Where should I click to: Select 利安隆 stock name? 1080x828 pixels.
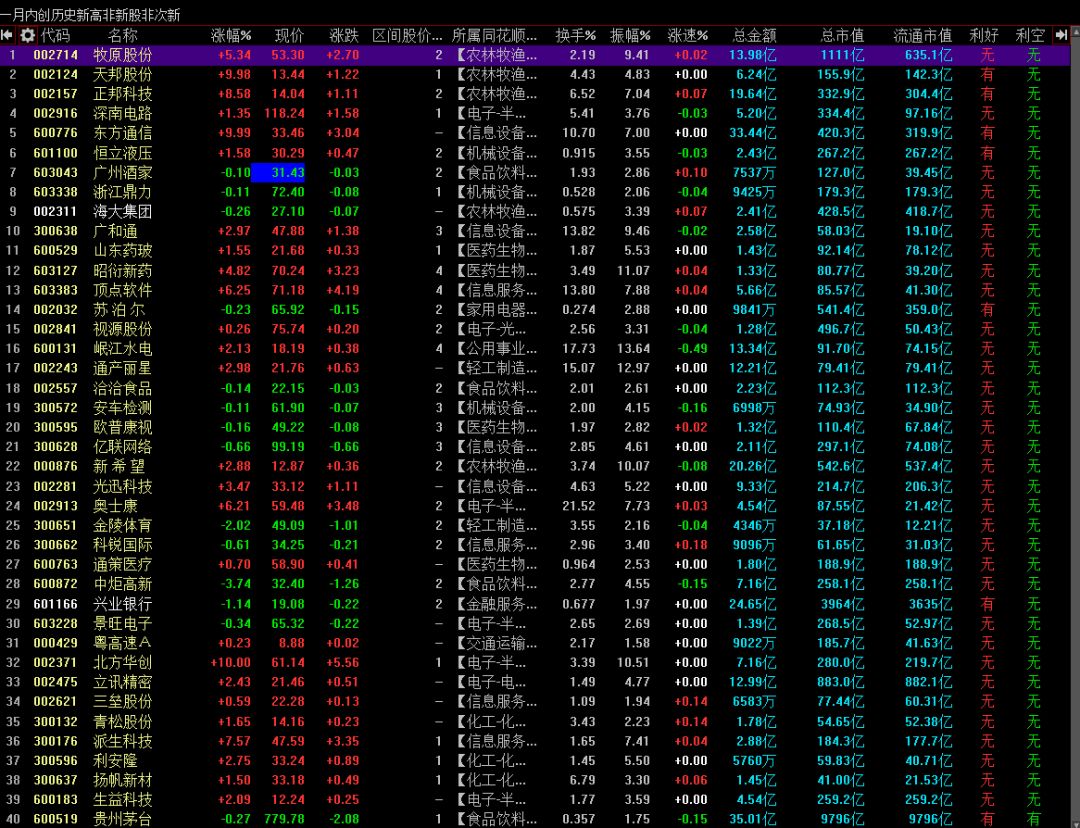coord(115,760)
